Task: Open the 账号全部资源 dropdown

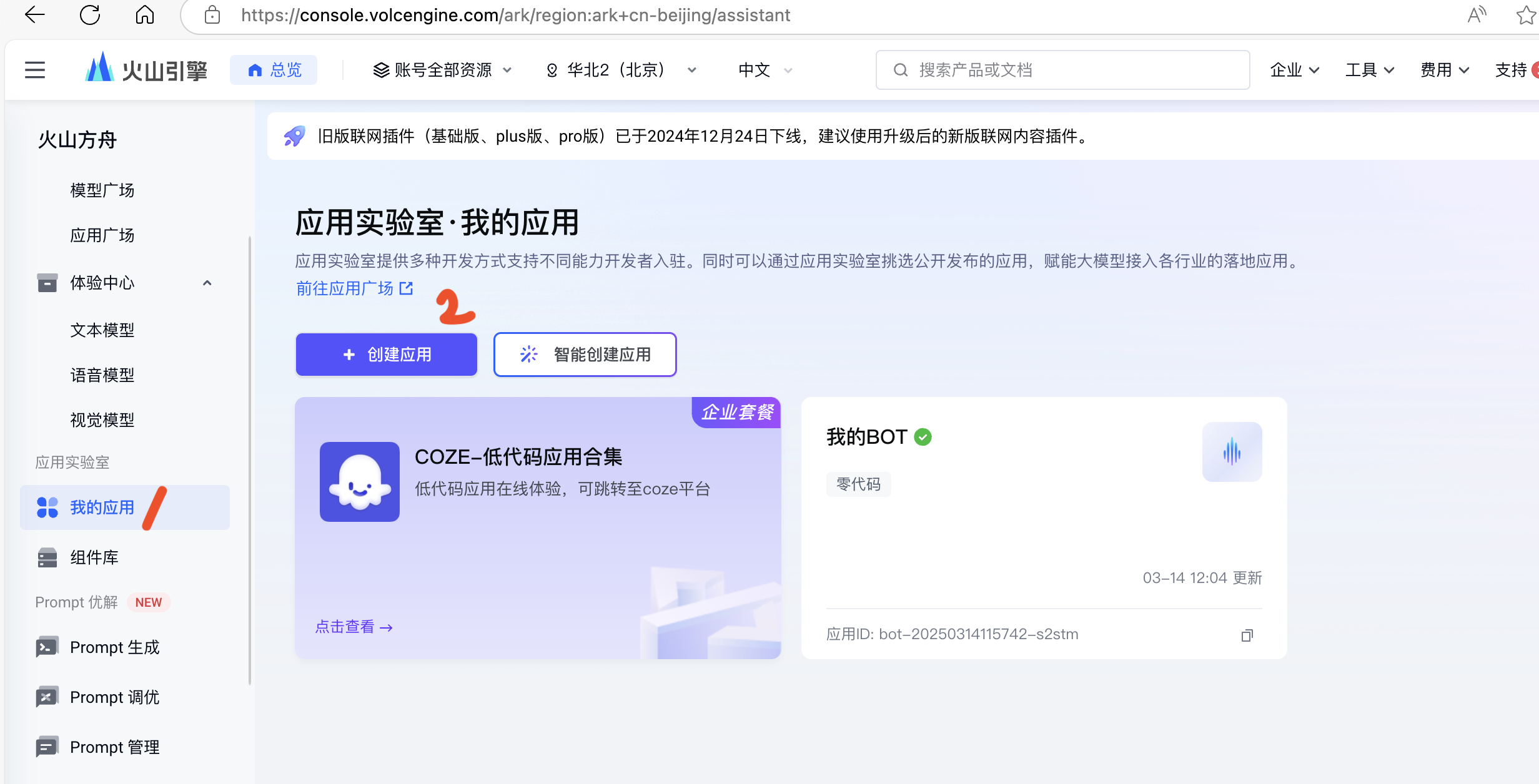Action: coord(442,70)
